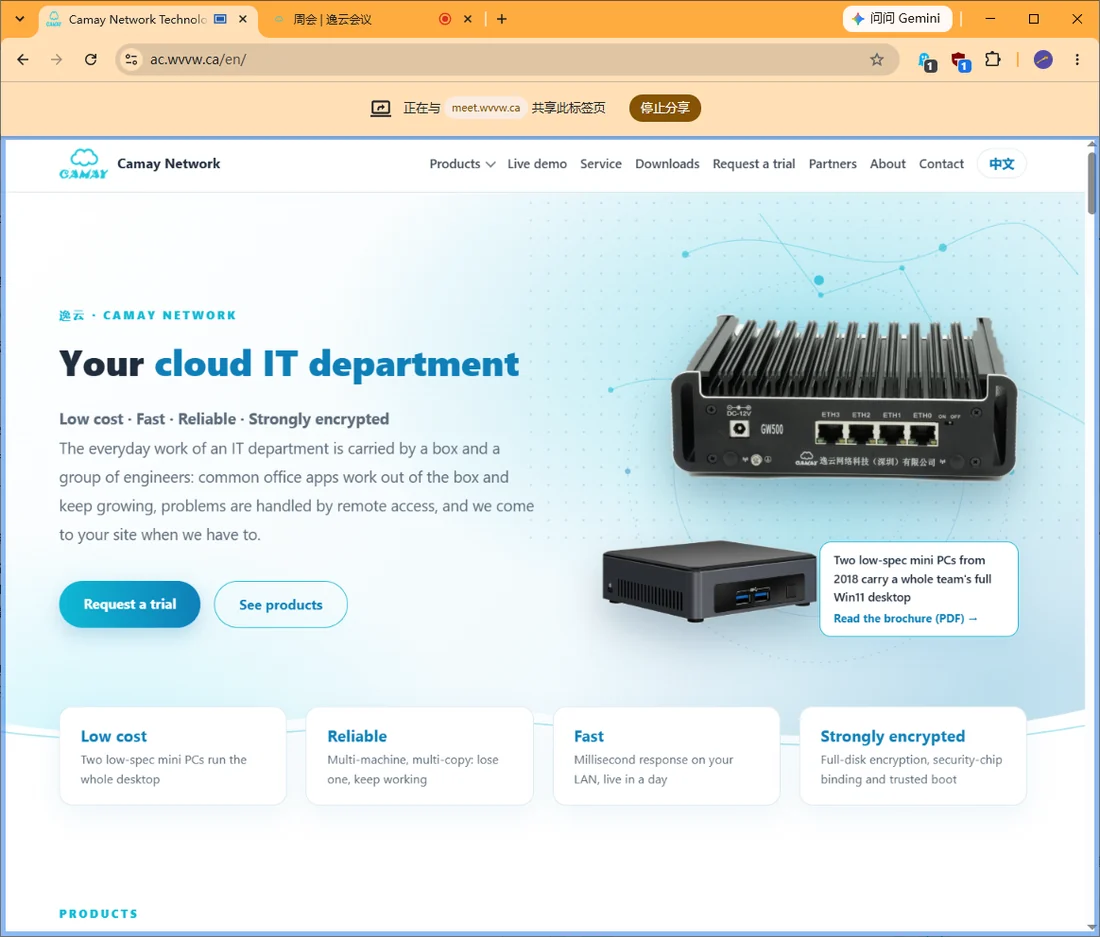Click the mini PC product image

pos(710,581)
